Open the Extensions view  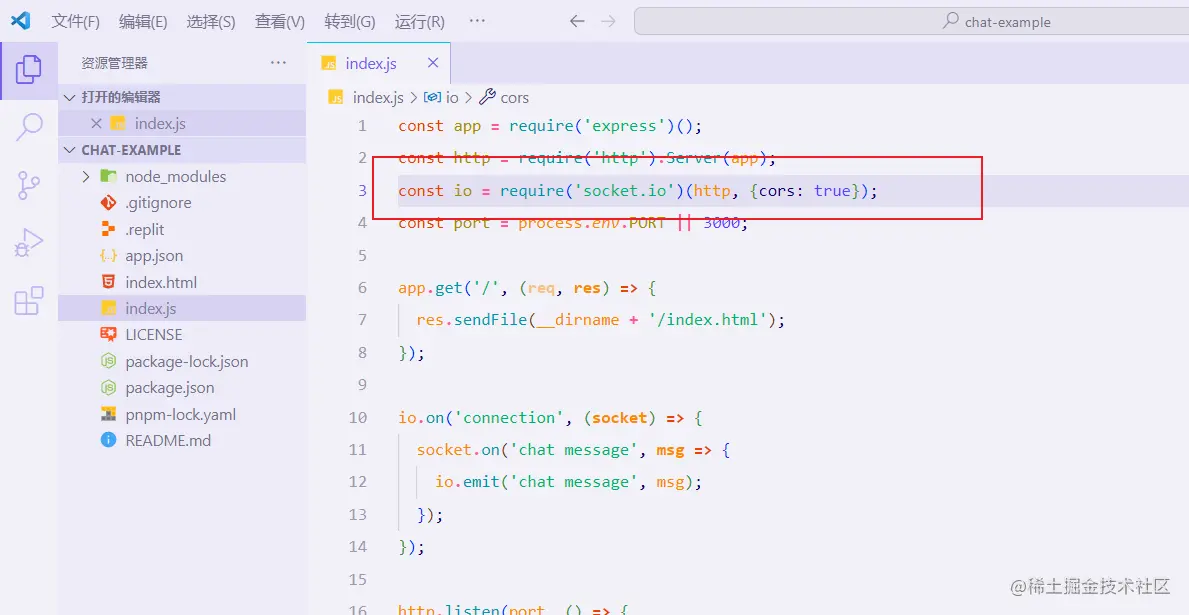pyautogui.click(x=29, y=301)
